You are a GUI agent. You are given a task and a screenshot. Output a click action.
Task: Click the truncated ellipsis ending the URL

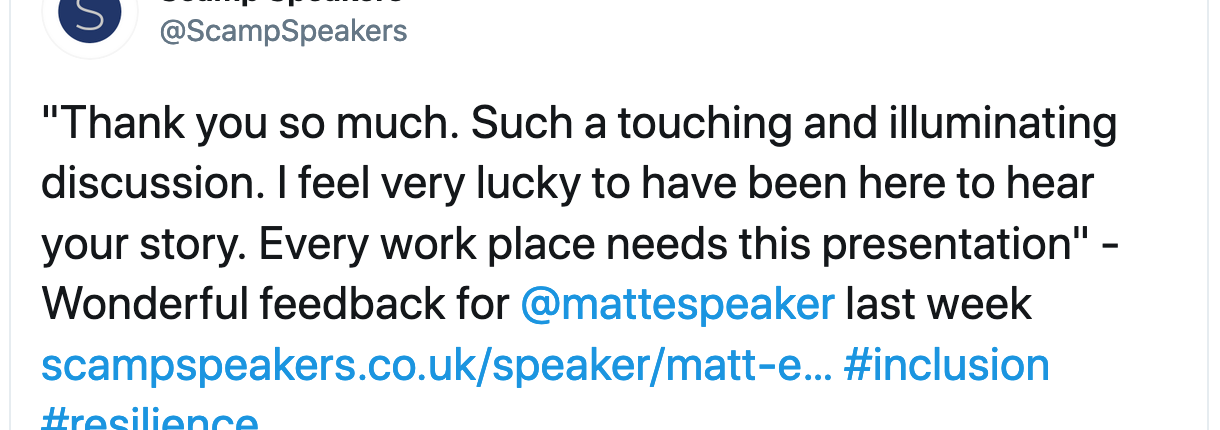point(820,372)
